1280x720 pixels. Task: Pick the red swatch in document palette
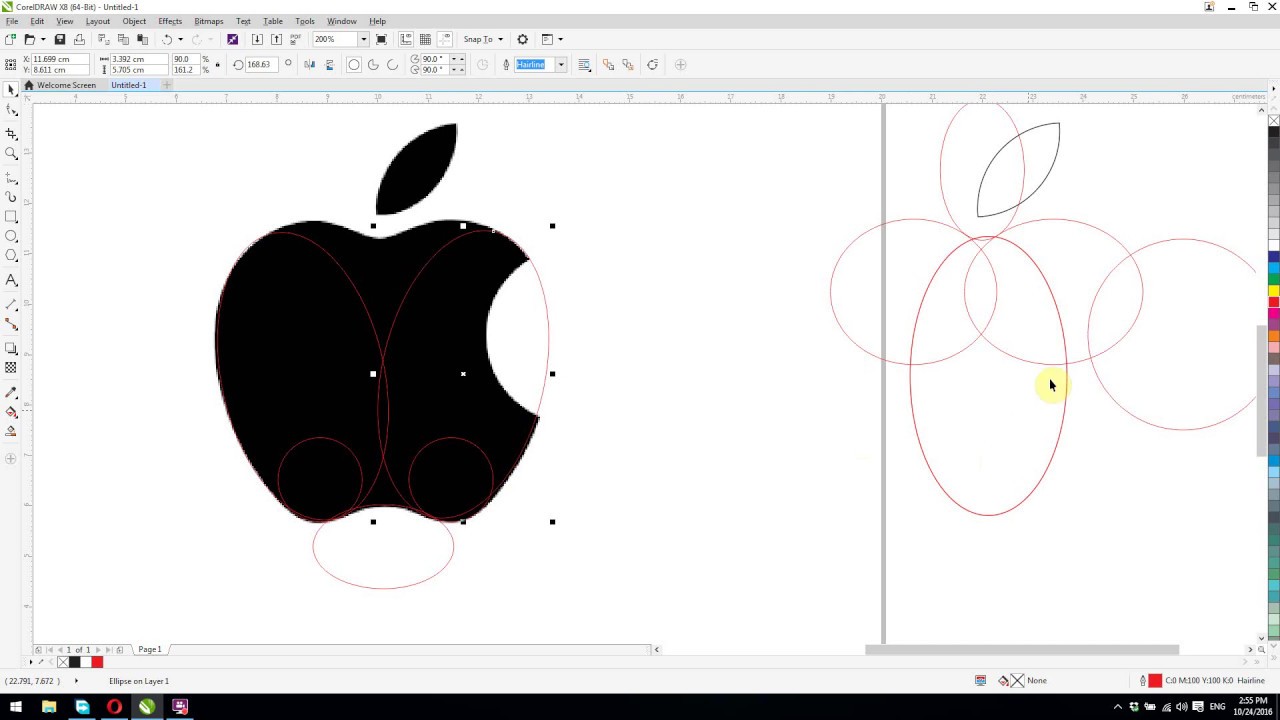97,662
